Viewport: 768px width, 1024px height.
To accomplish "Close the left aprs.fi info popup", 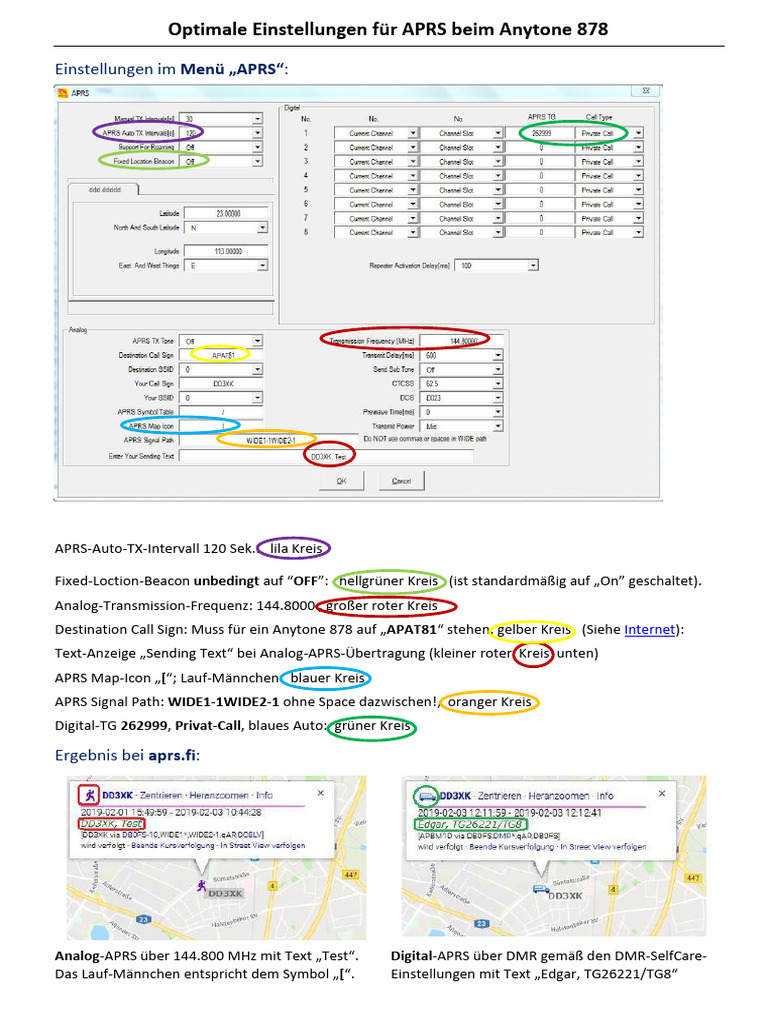I will click(x=321, y=793).
